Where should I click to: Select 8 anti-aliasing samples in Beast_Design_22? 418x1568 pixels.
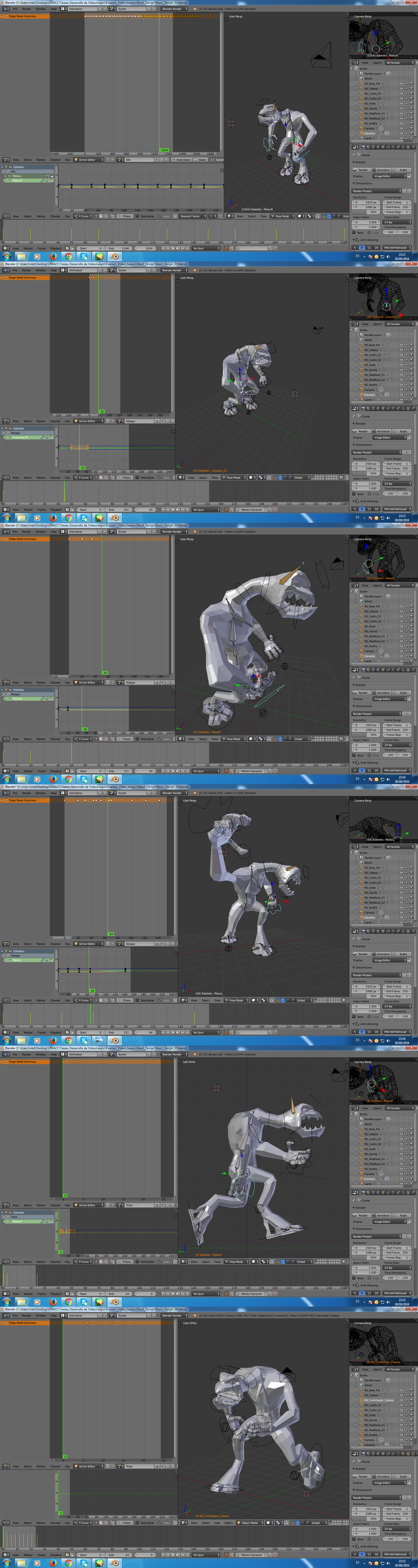tap(362, 509)
